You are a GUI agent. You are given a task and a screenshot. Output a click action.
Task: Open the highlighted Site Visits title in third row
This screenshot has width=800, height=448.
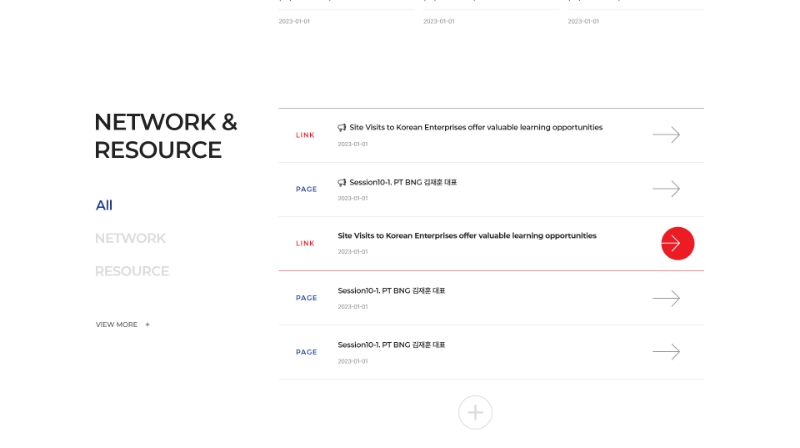(x=467, y=236)
